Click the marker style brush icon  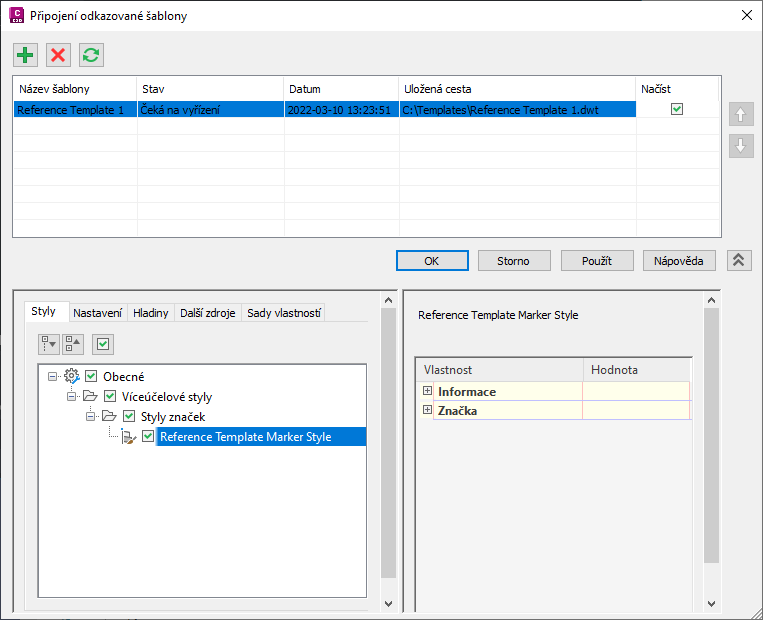pos(128,437)
